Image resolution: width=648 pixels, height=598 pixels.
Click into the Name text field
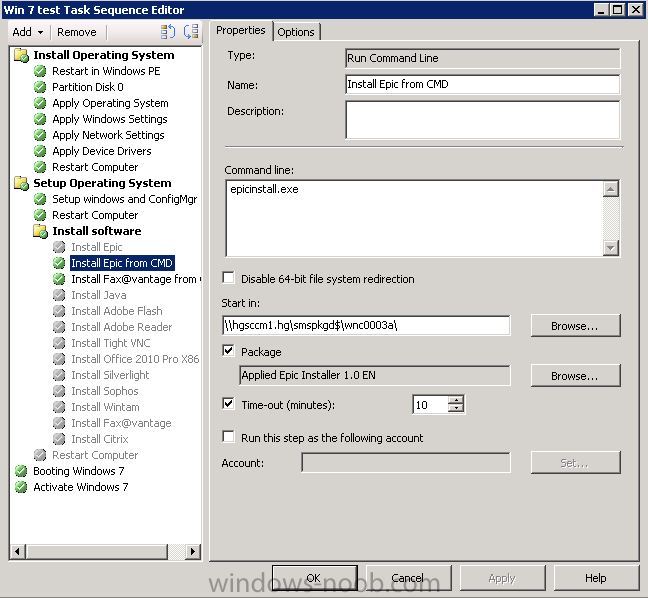click(482, 84)
